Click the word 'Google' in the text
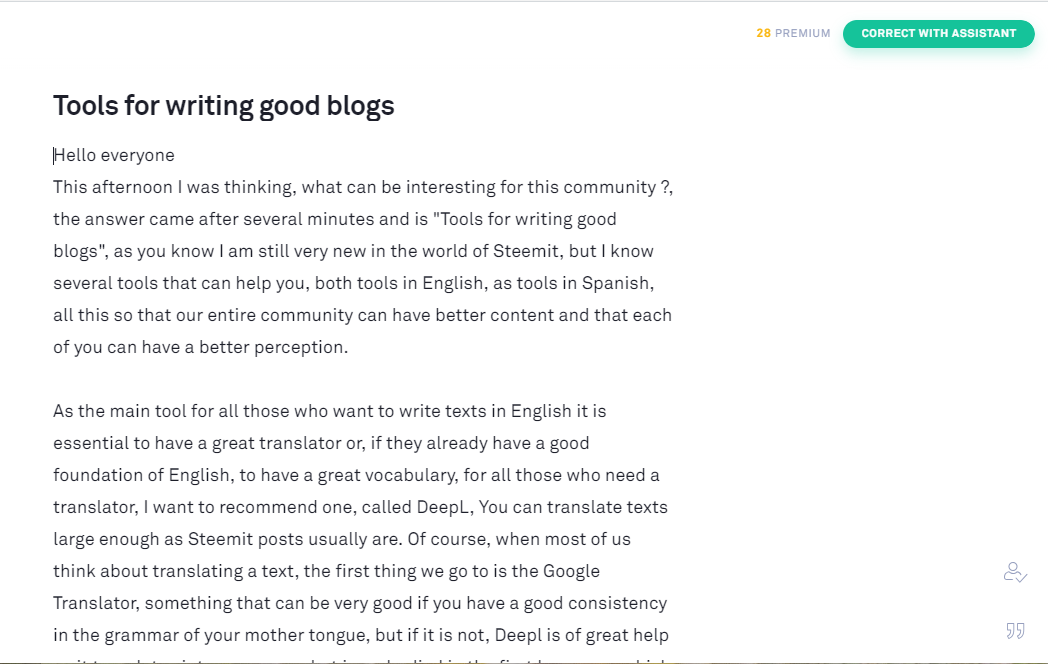Screen dimensions: 1048x664 point(571,571)
